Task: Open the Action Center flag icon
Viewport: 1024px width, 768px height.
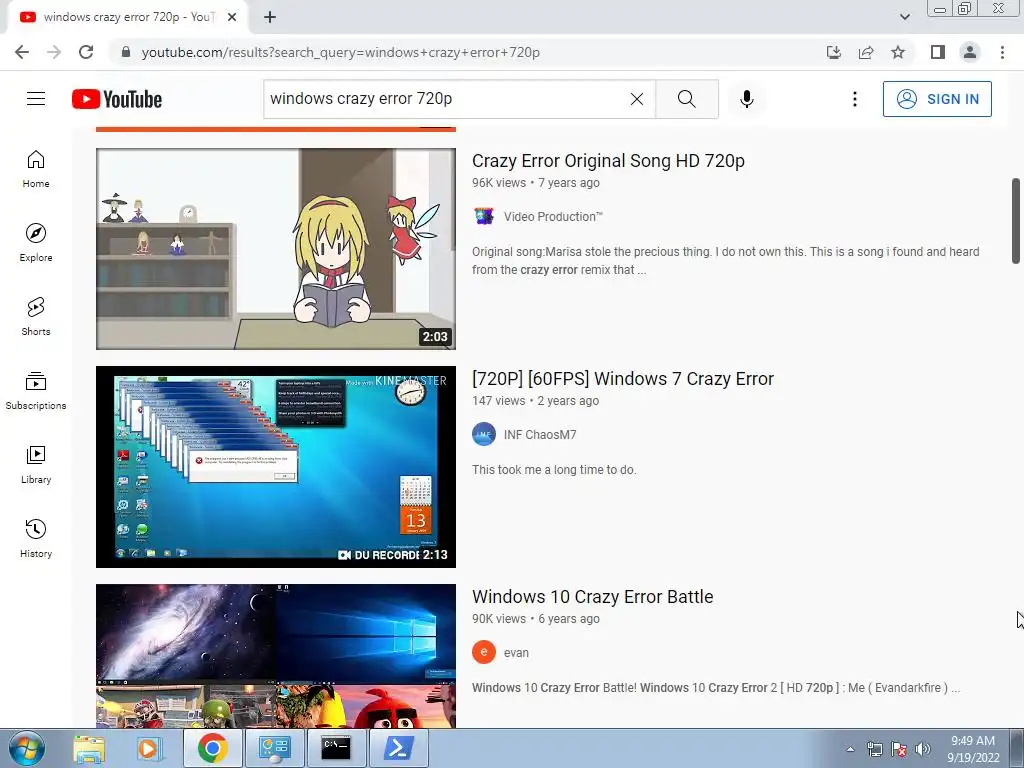Action: (x=899, y=749)
